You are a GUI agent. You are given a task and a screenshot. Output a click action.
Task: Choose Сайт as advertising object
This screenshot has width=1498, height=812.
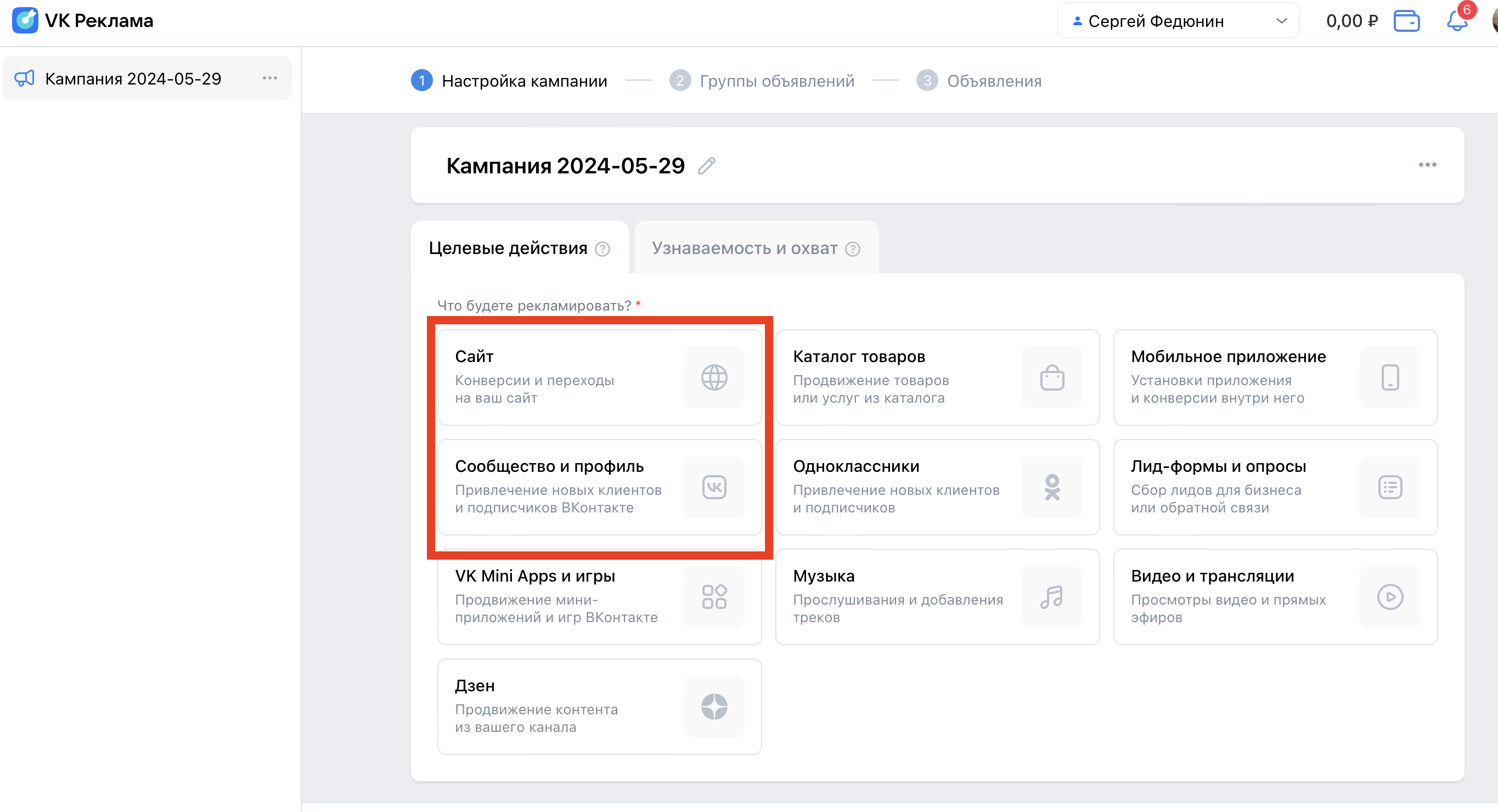click(x=600, y=377)
